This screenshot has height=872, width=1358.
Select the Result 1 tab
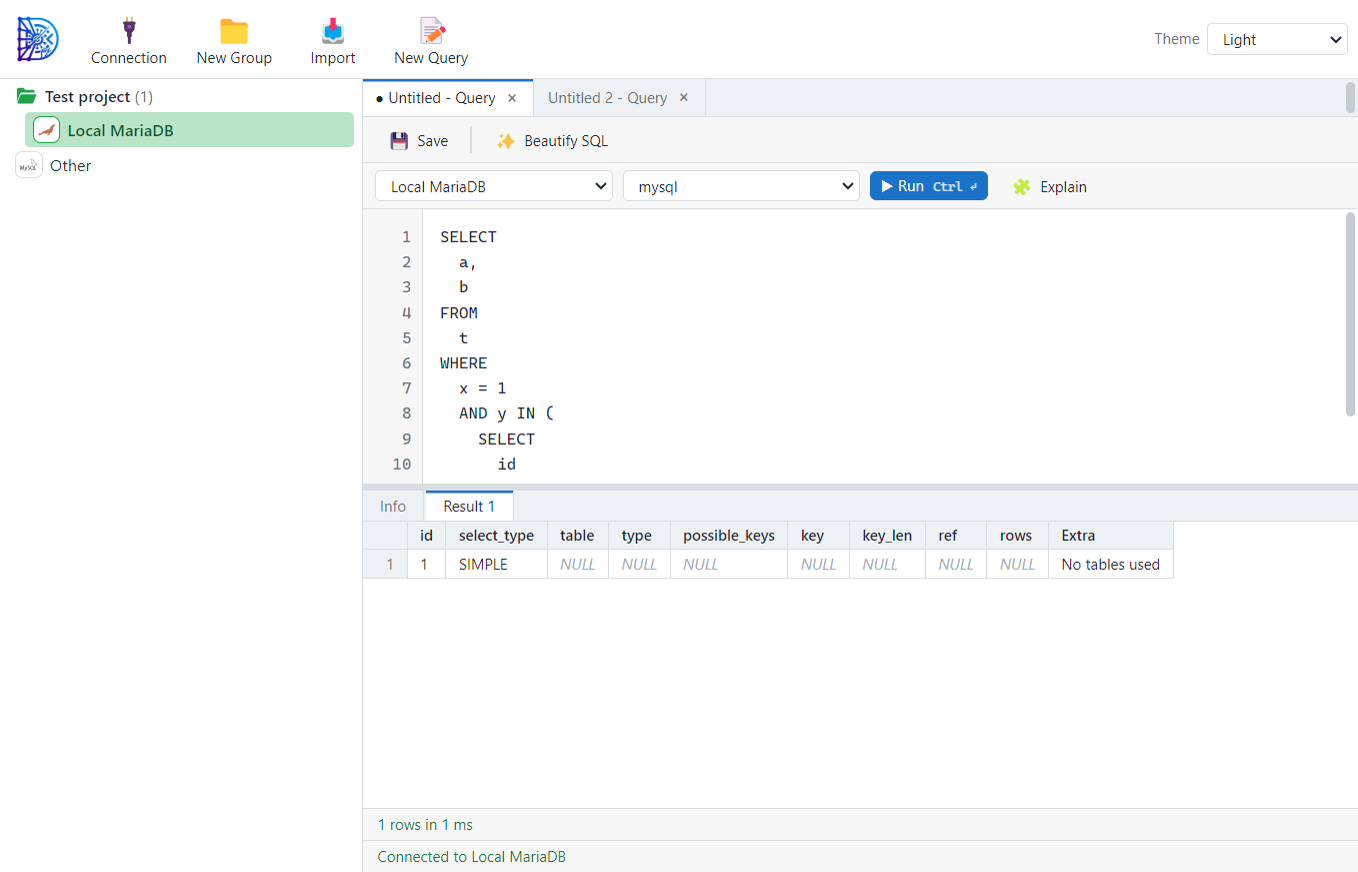(x=469, y=506)
